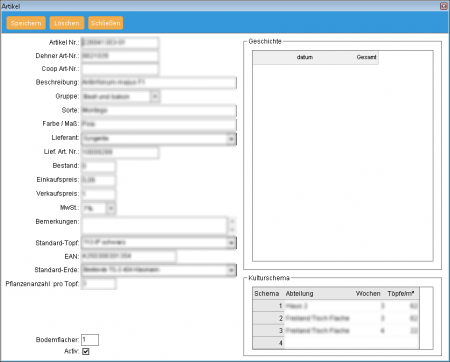This screenshot has height=362, width=450.
Task: Edit the Farbe / Maß field
Action: [x=159, y=124]
